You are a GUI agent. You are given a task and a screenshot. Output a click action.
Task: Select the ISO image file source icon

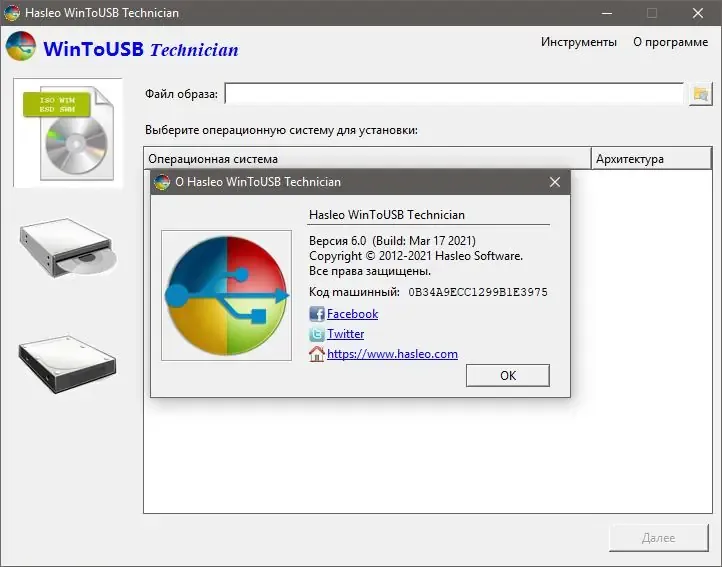coord(68,133)
